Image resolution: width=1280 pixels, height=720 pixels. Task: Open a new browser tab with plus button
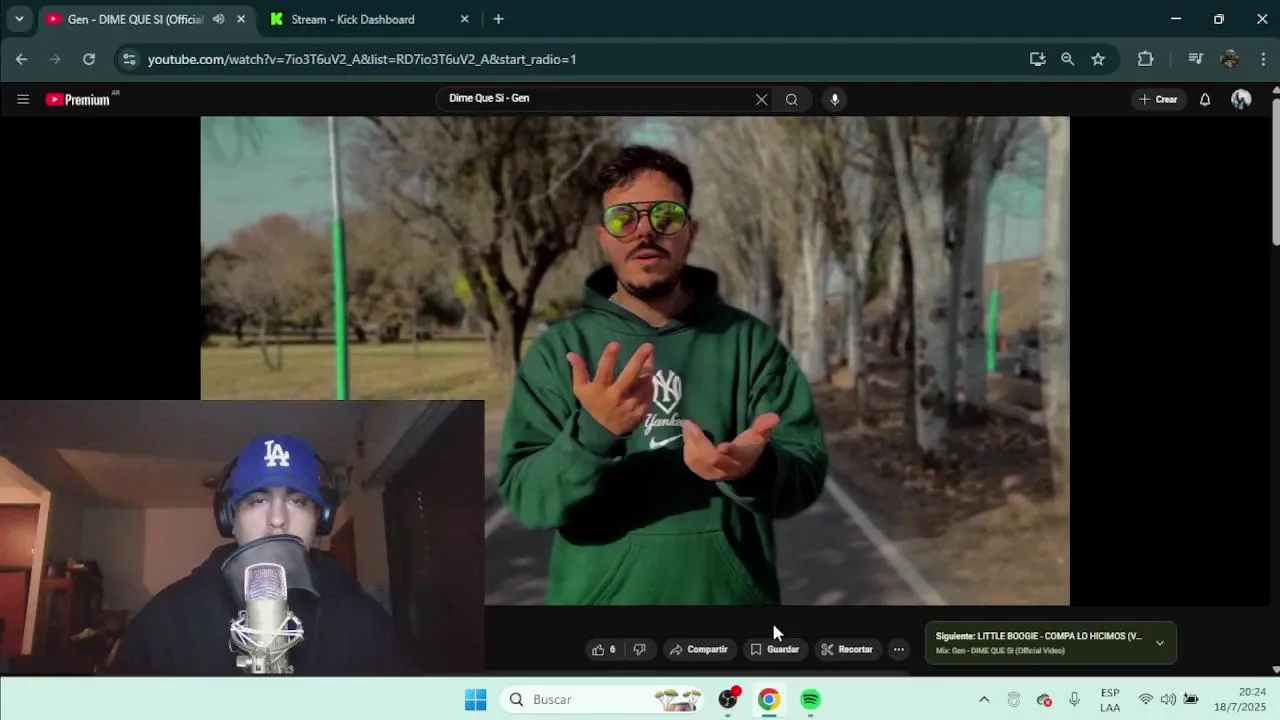[x=498, y=19]
